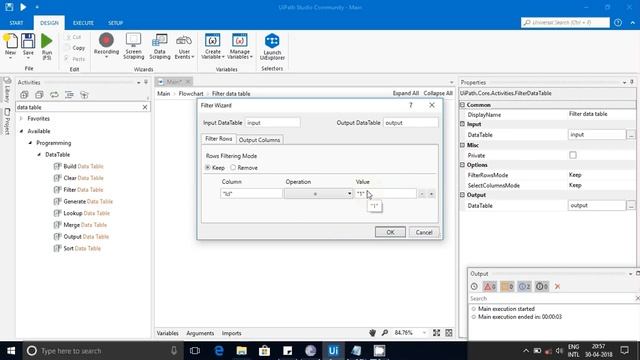Toggle the warnings filter in the Output panel
This screenshot has height=360, width=640.
(x=507, y=287)
